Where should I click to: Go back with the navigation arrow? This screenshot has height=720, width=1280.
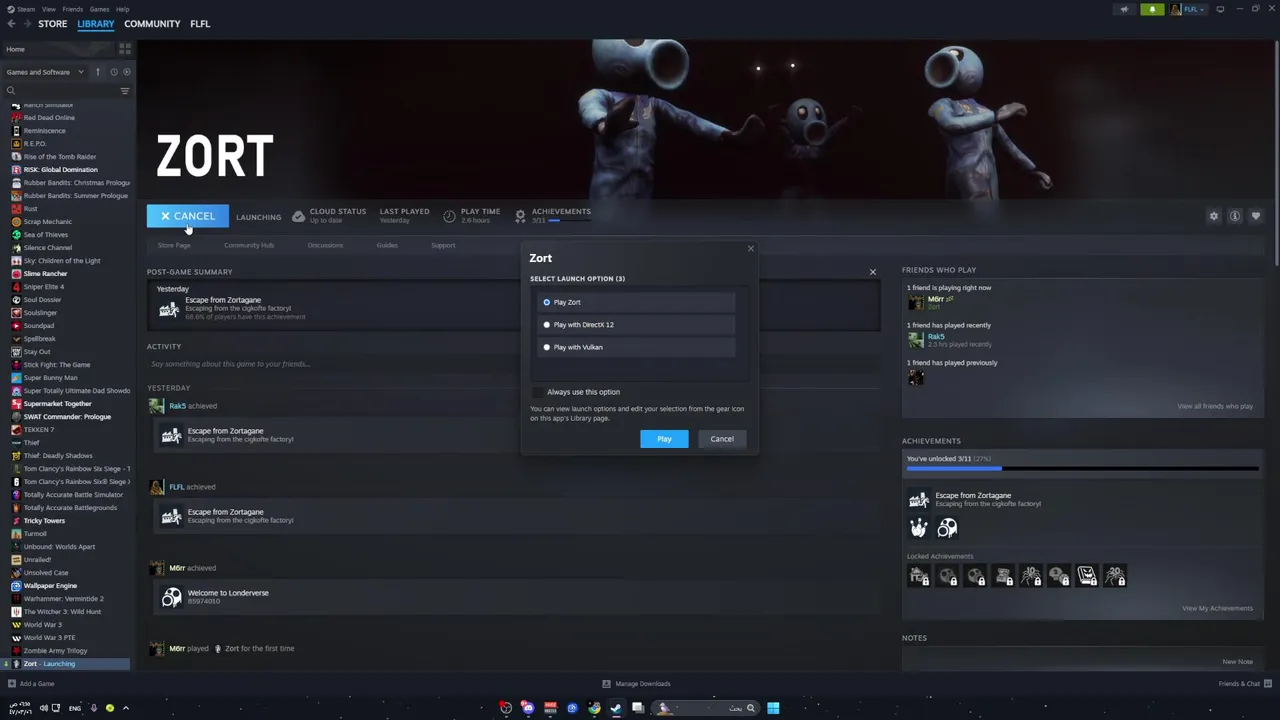coord(11,24)
